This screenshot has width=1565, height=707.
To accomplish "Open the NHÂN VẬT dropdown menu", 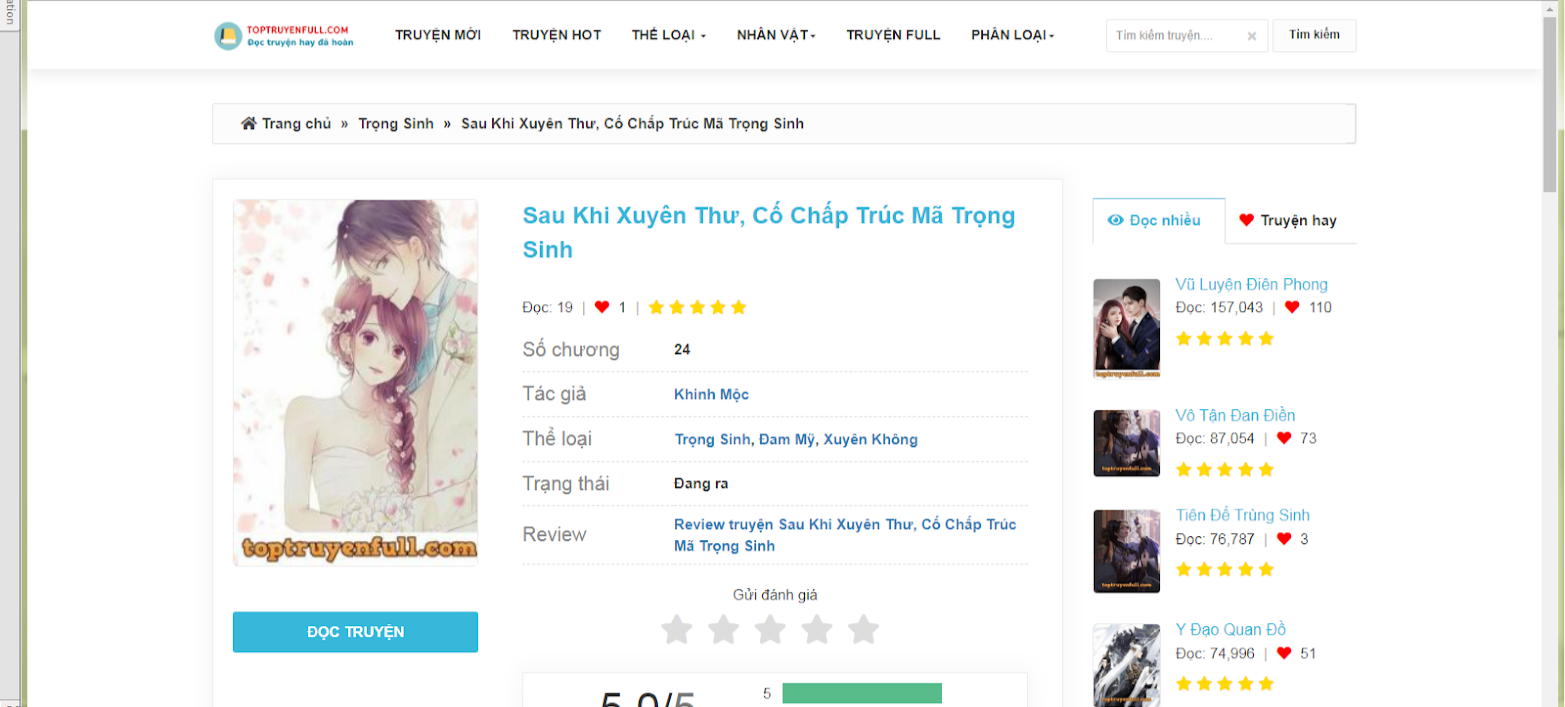I will tap(776, 35).
